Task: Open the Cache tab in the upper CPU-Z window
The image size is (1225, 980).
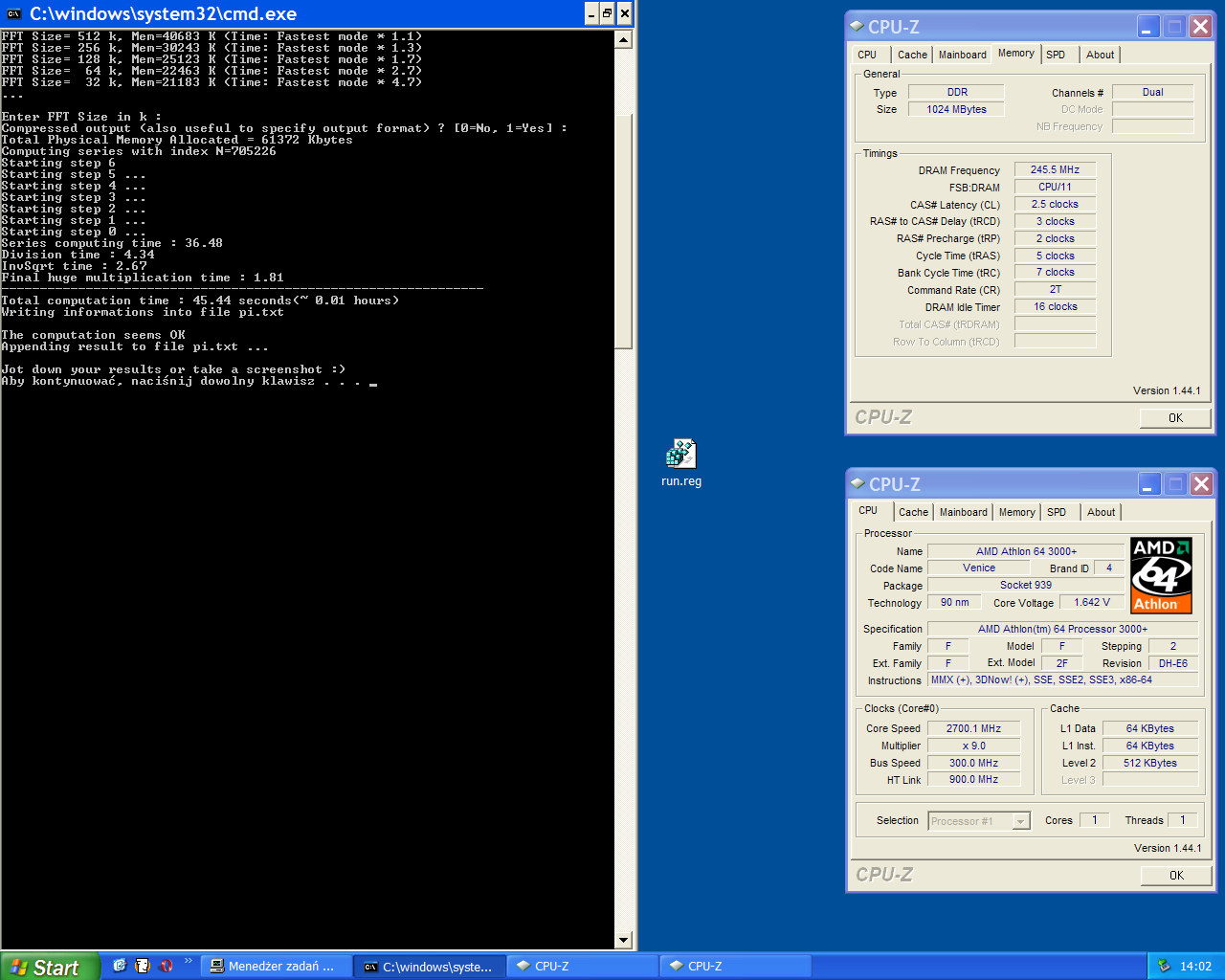Action: pos(912,55)
